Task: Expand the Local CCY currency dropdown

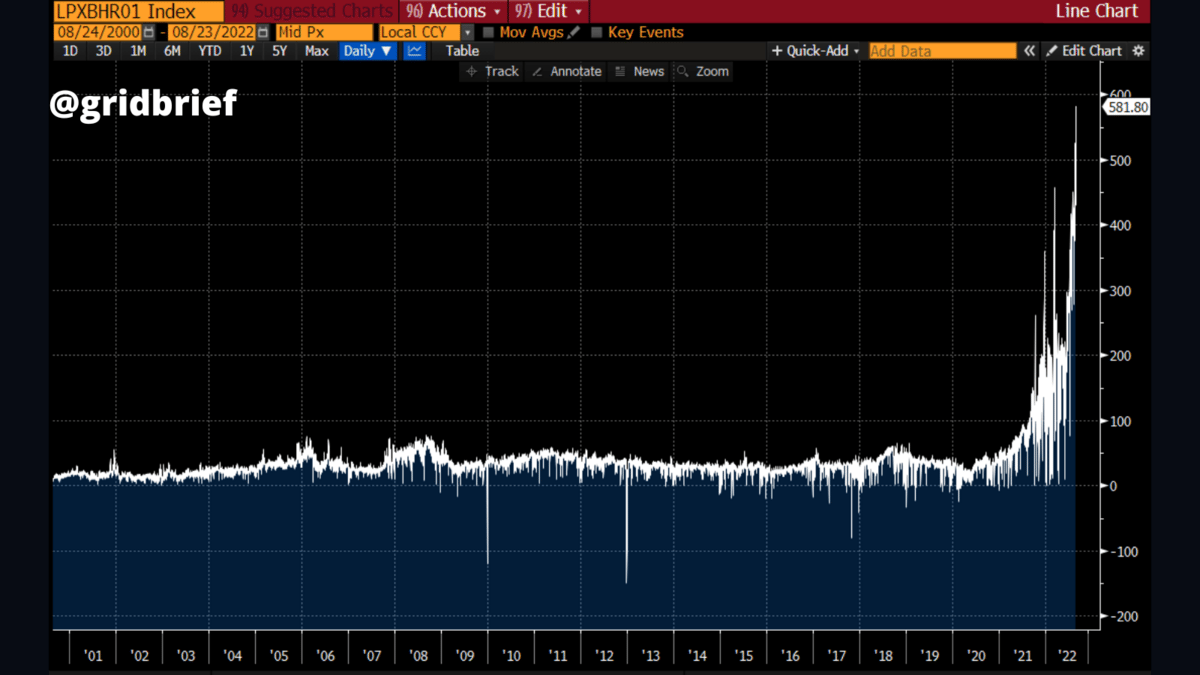Action: pos(468,32)
